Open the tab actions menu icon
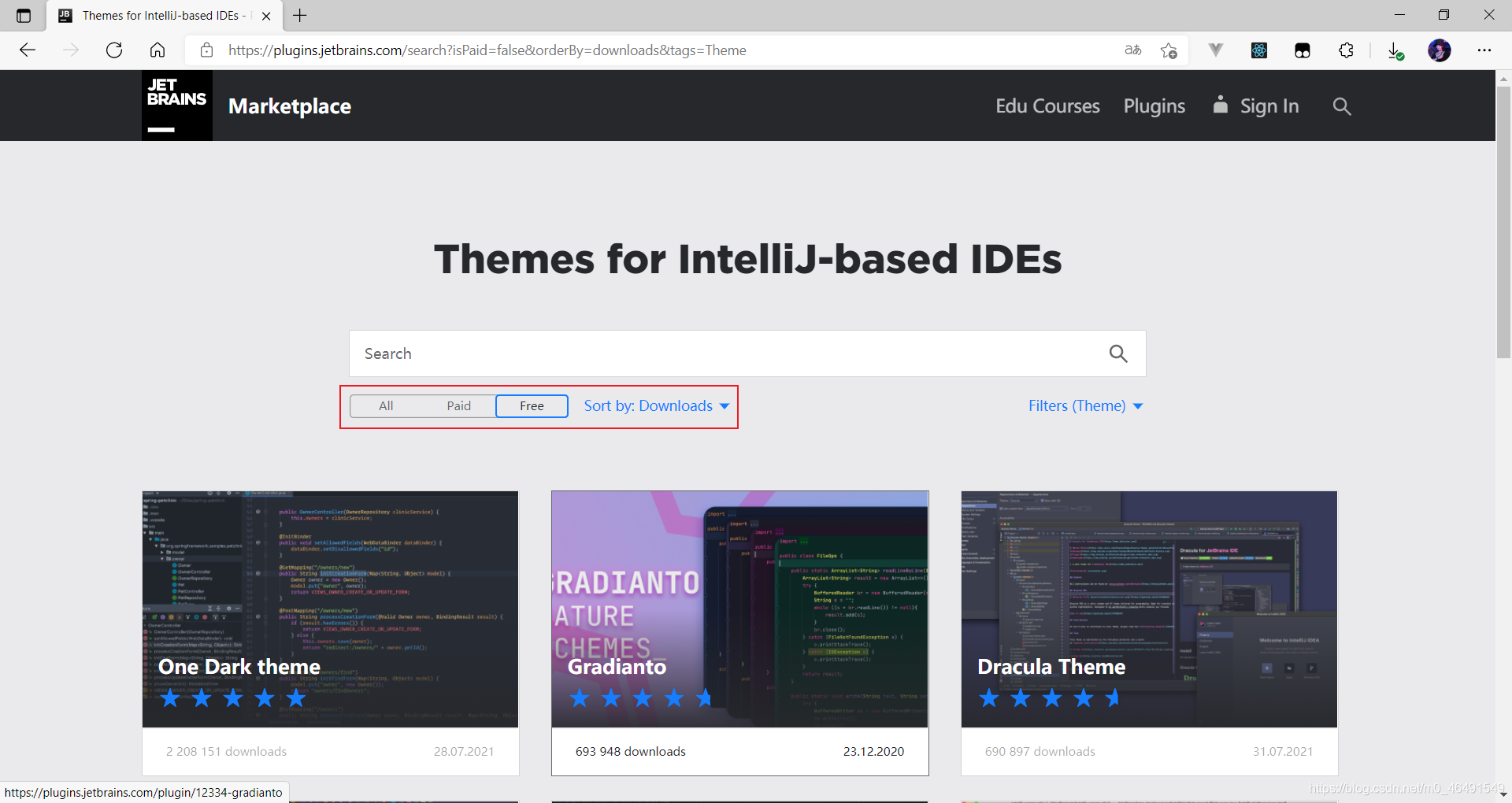 (x=24, y=16)
